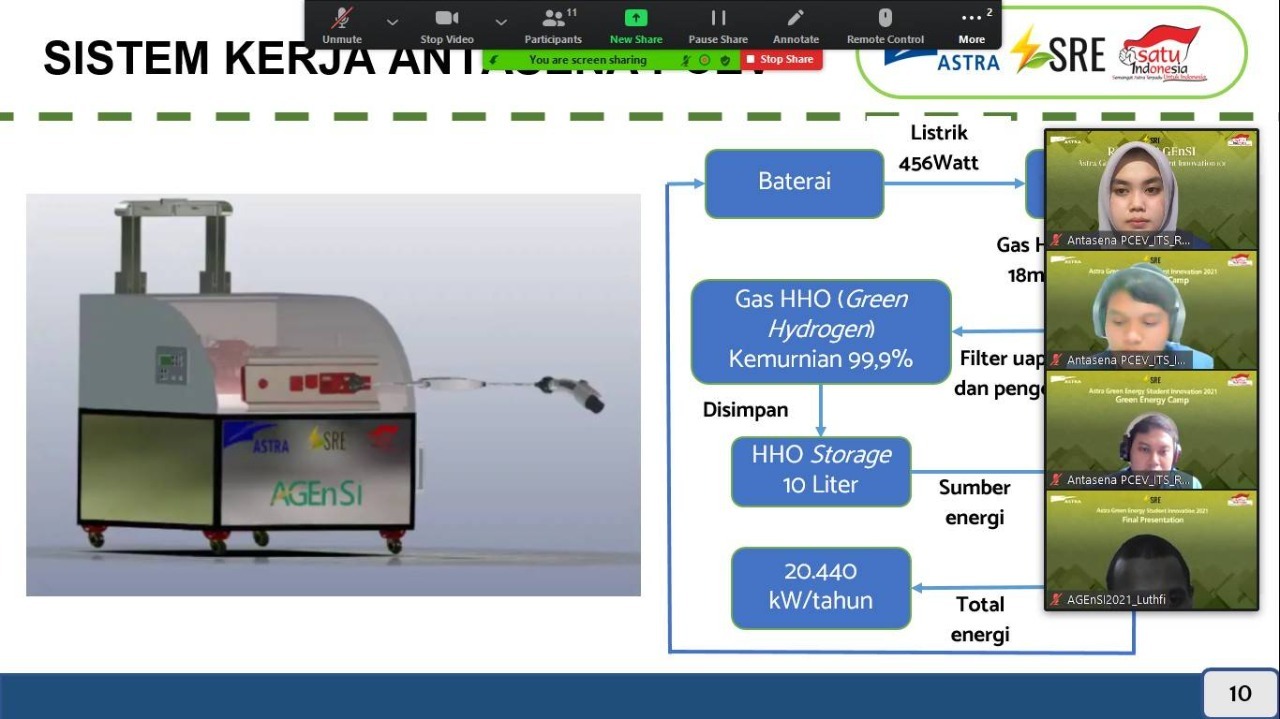Pause the screen share

tap(717, 24)
